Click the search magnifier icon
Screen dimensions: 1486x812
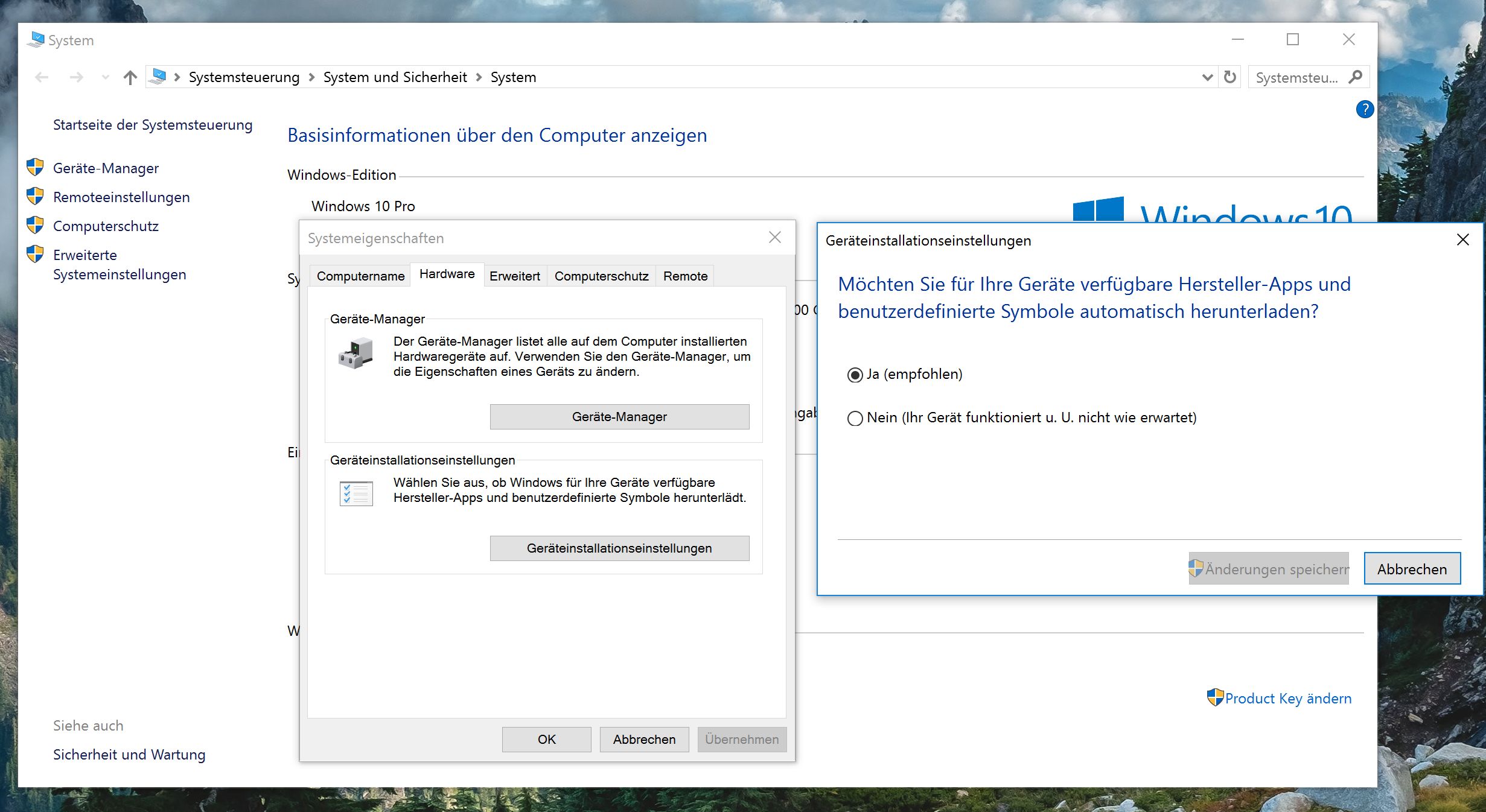[x=1355, y=77]
